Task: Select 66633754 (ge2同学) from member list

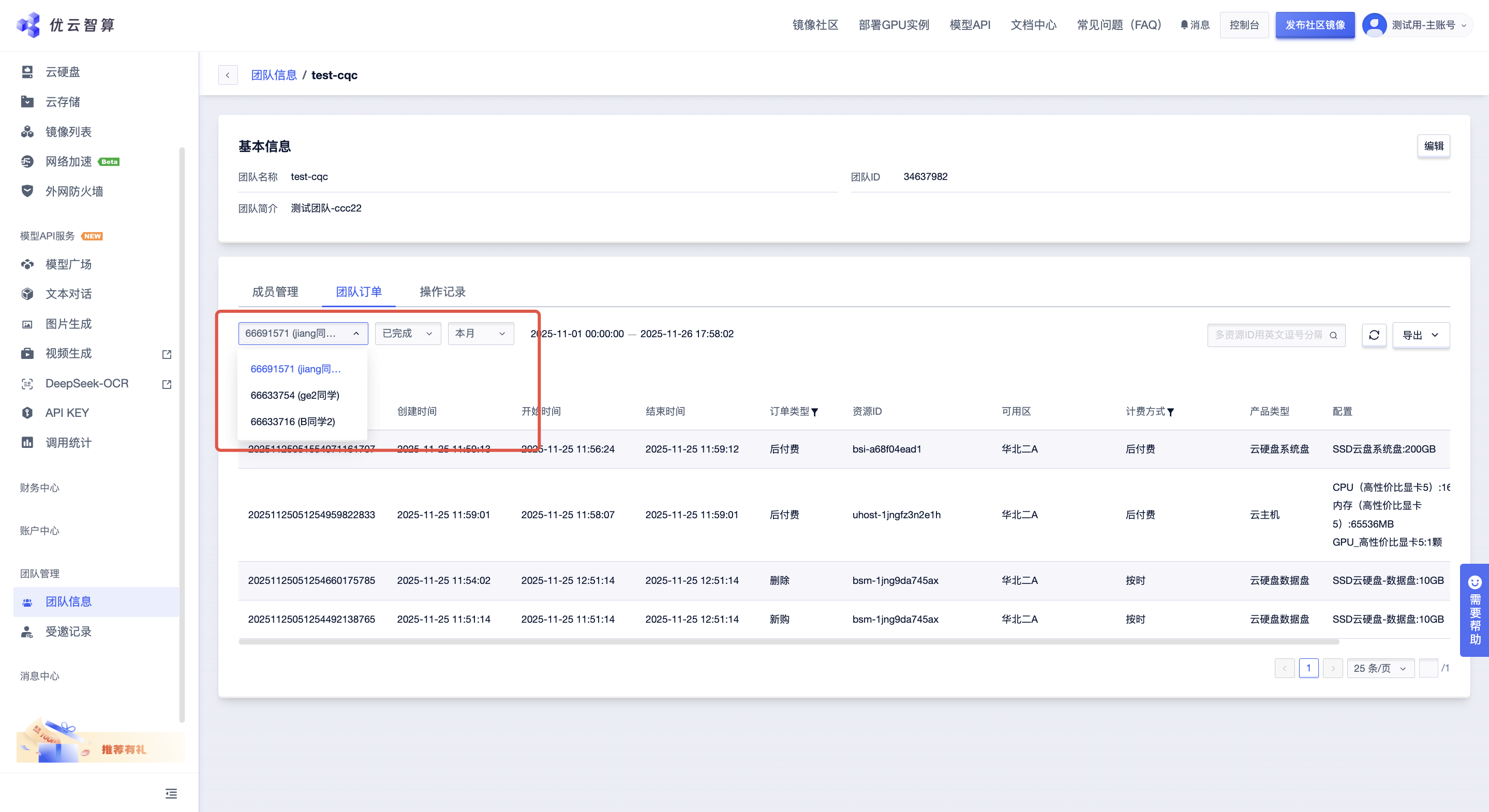Action: pos(295,395)
